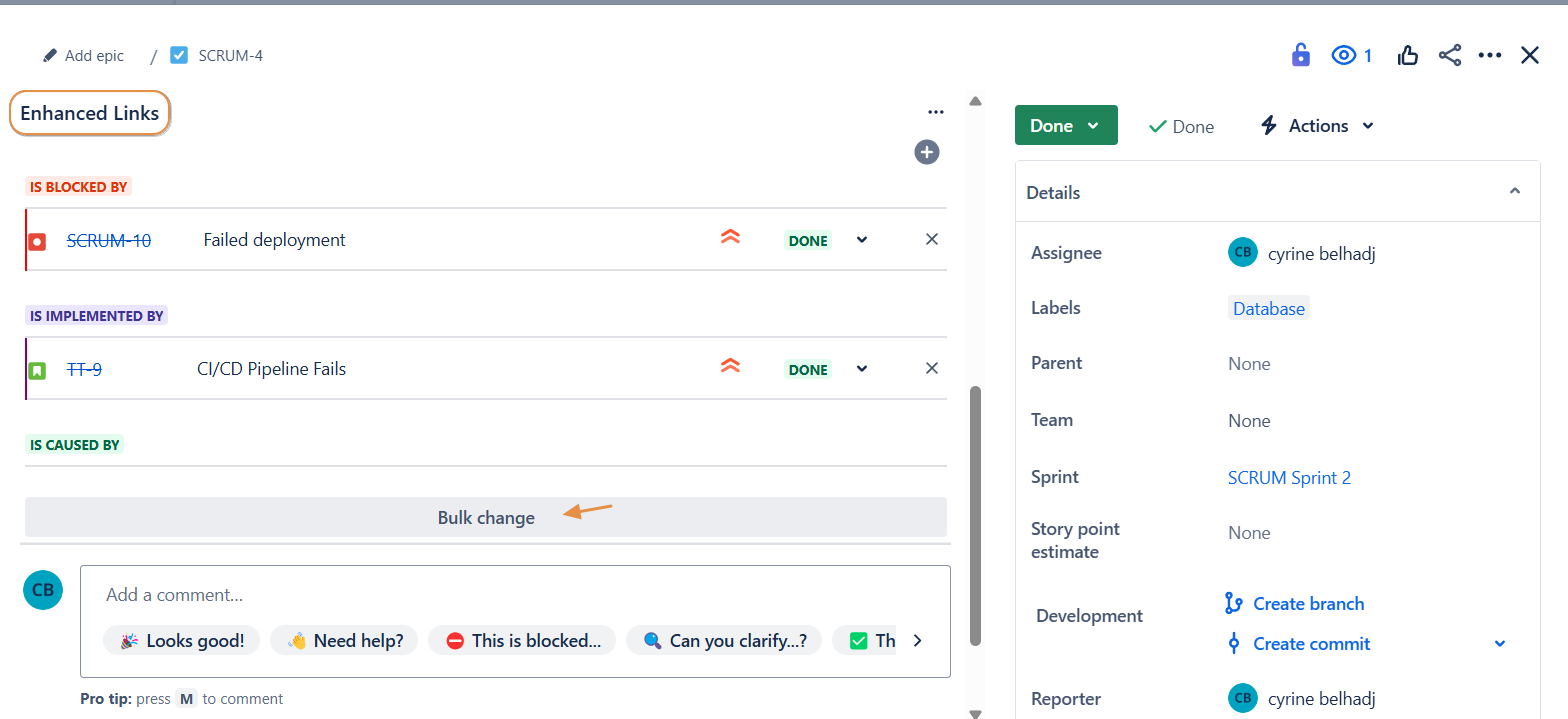Image resolution: width=1568 pixels, height=719 pixels.
Task: Toggle the watch eye icon
Action: (1343, 55)
